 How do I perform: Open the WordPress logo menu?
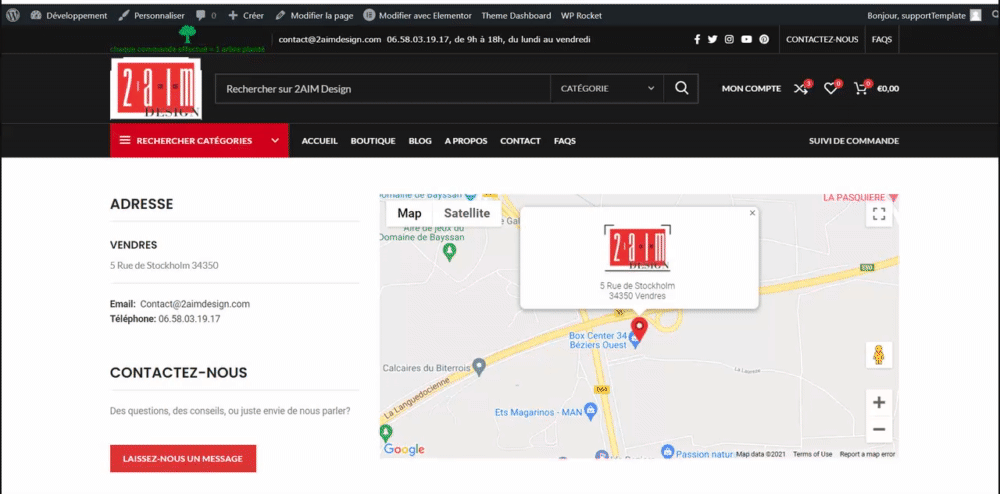[x=13, y=15]
